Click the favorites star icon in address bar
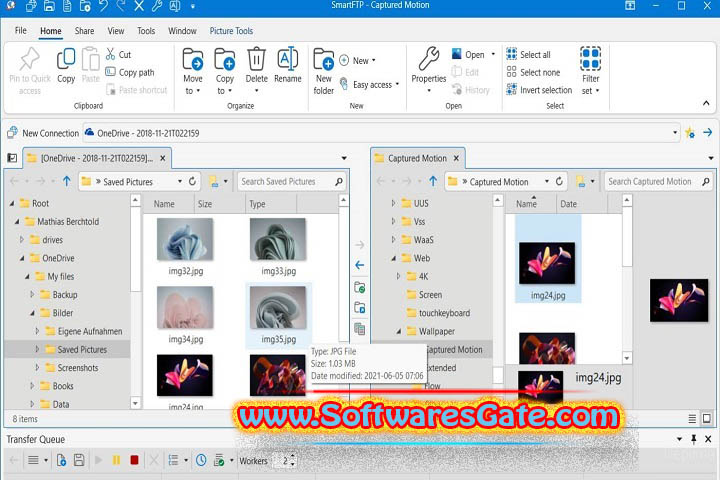720x480 pixels. tap(689, 133)
